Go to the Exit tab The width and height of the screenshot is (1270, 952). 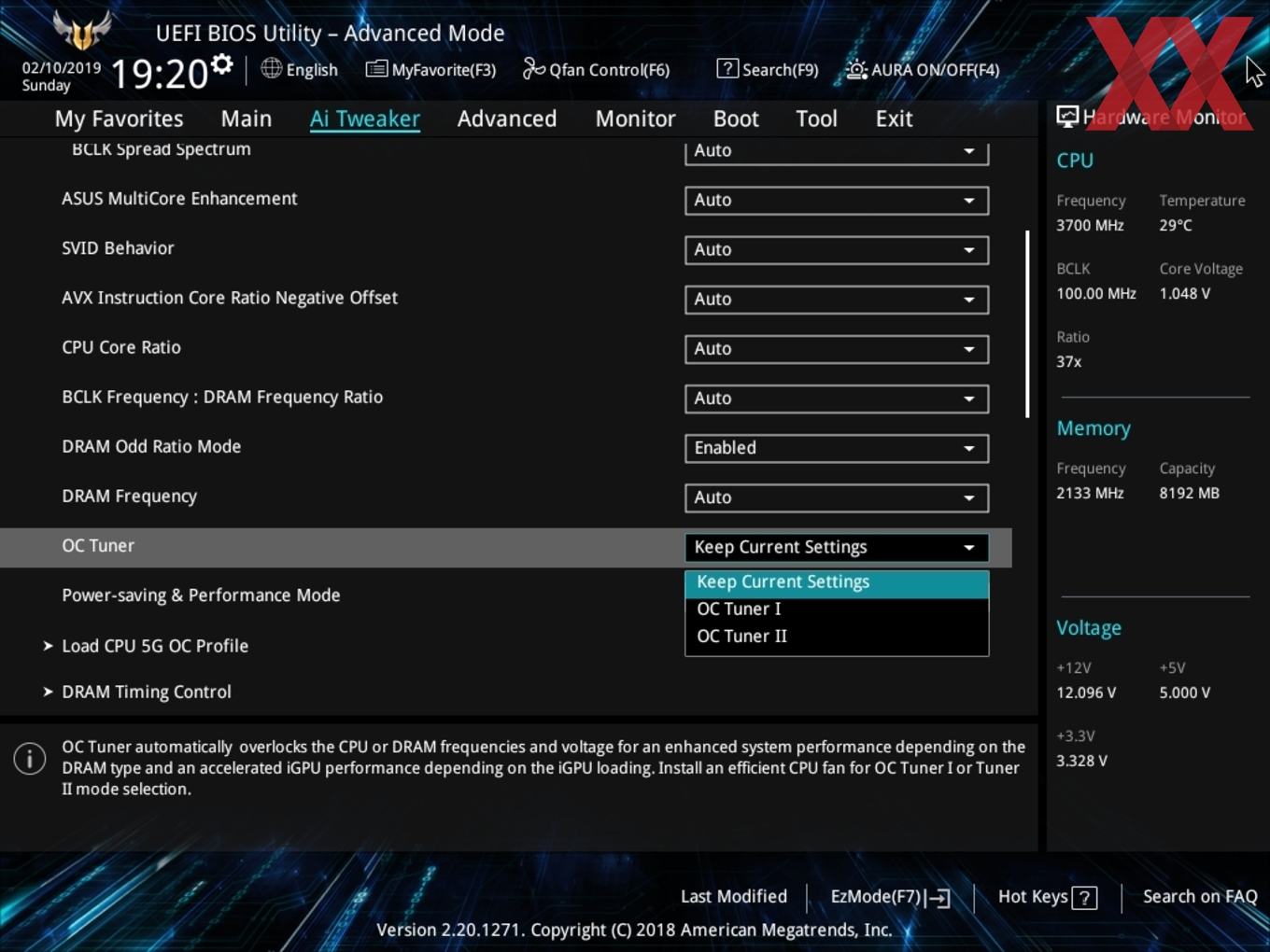[894, 119]
